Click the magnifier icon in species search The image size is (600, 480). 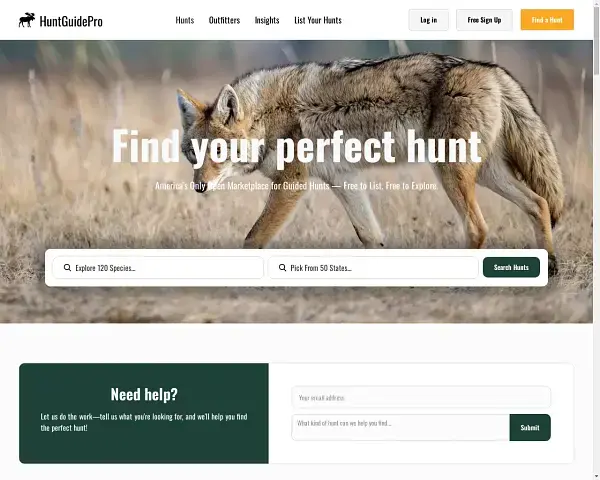(x=67, y=268)
